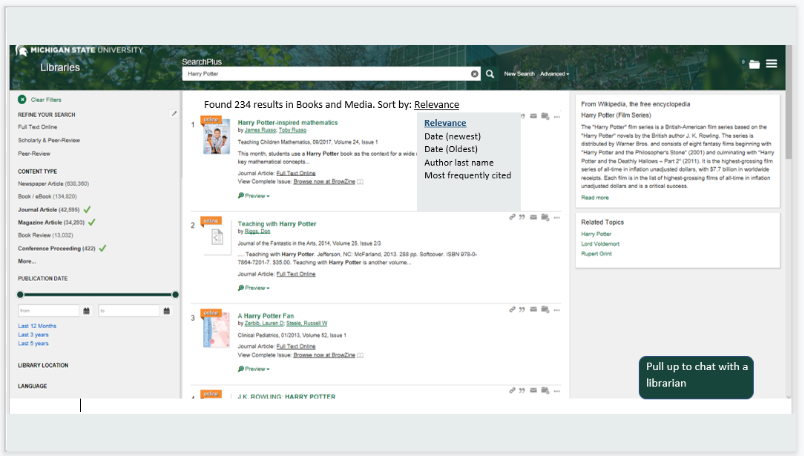Image resolution: width=804 pixels, height=456 pixels.
Task: Expand the Language filter section
Action: (32, 386)
